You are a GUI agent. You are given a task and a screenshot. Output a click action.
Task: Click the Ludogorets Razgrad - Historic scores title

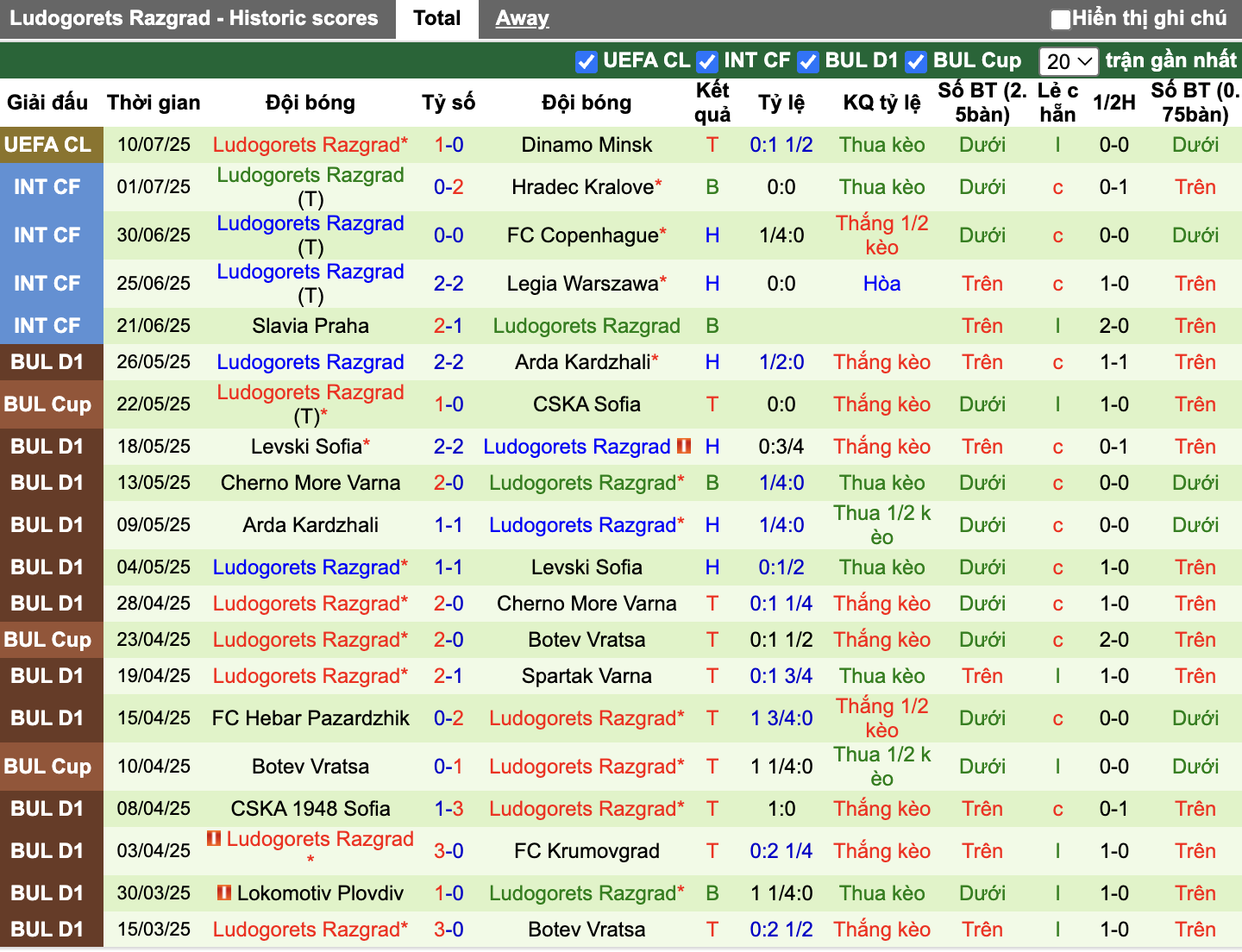coord(194,18)
